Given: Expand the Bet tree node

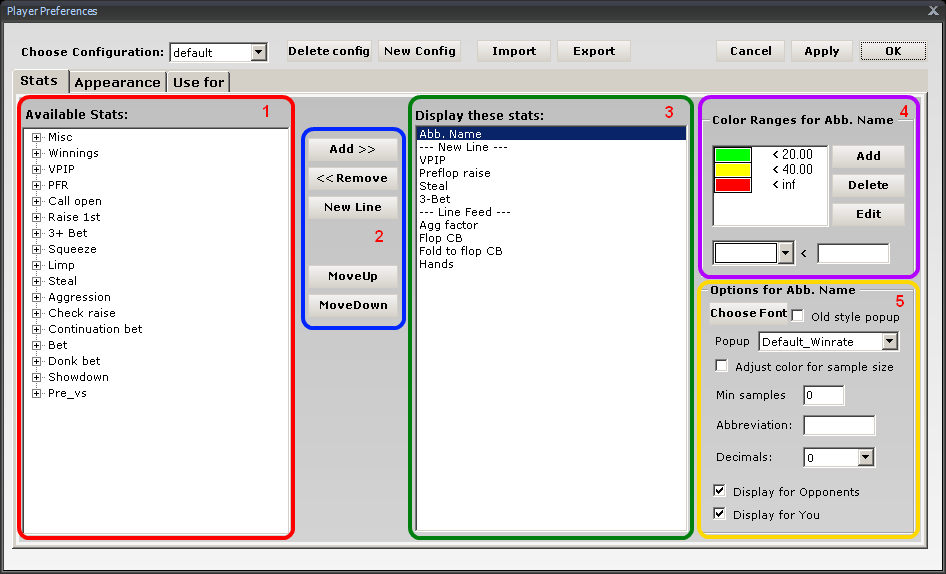Looking at the screenshot, I should click(x=37, y=345).
